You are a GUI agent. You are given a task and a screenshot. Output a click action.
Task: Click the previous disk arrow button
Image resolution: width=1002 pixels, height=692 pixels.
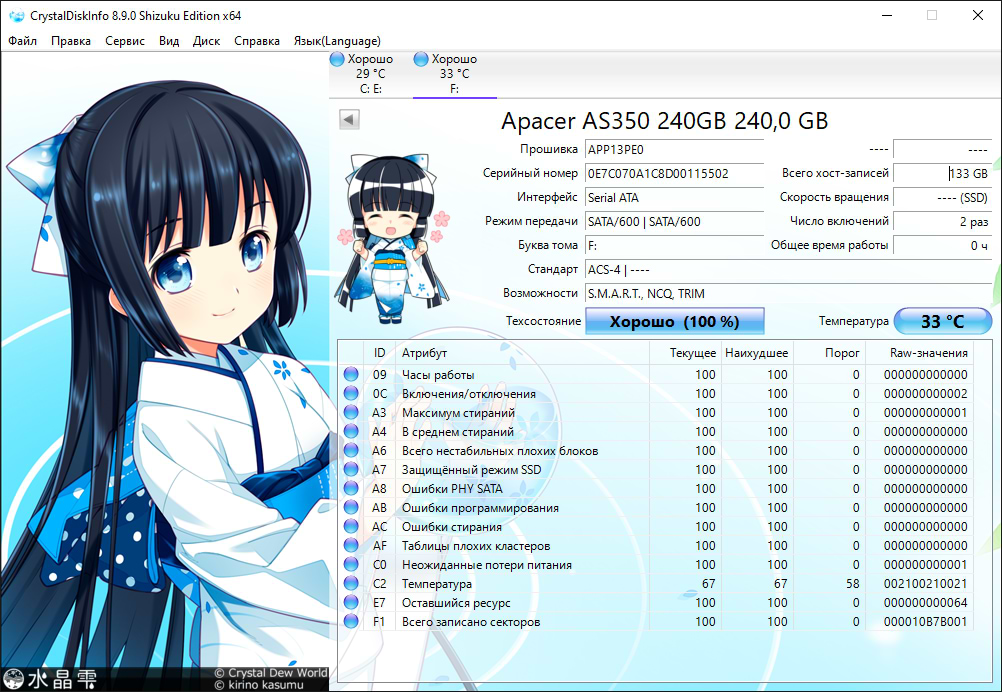(349, 120)
